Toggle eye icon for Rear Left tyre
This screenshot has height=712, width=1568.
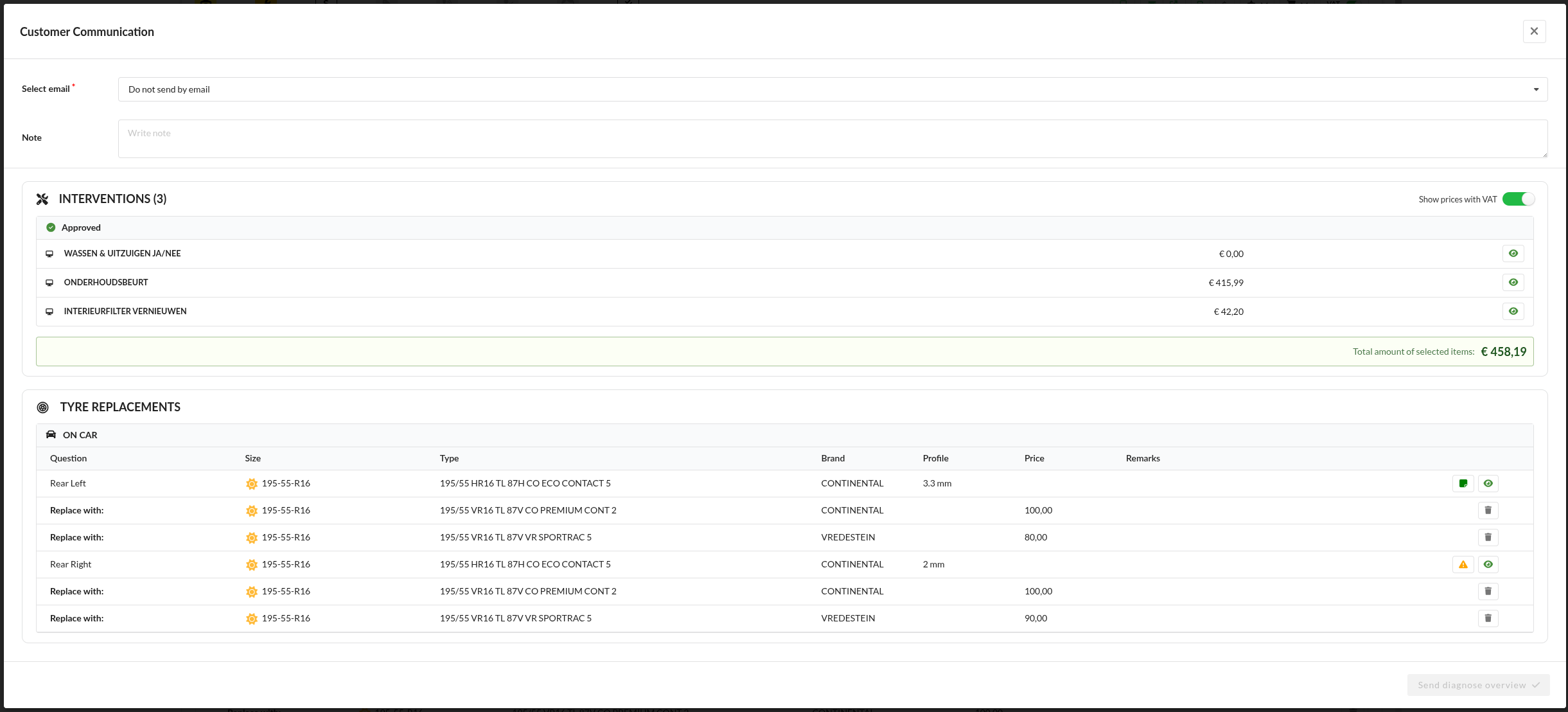[x=1488, y=483]
